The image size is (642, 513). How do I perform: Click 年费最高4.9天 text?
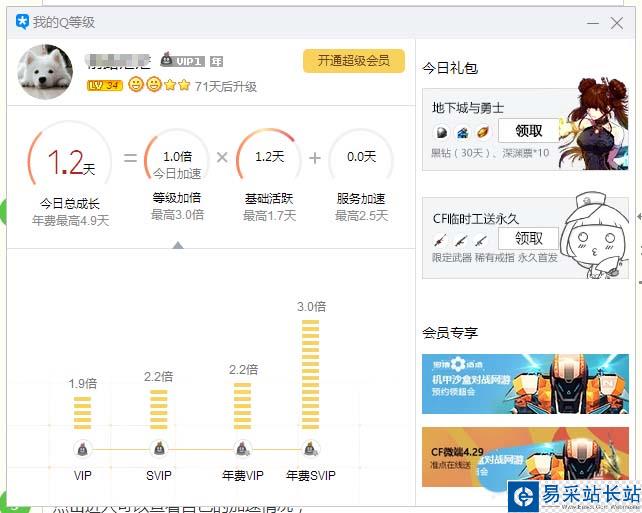click(x=70, y=221)
